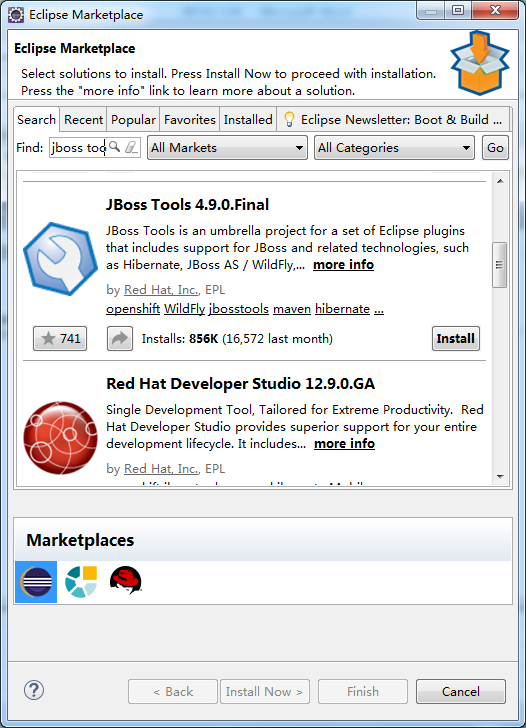Click the search magnifier icon in Find field
Viewport: 526px width, 728px height.
point(115,147)
